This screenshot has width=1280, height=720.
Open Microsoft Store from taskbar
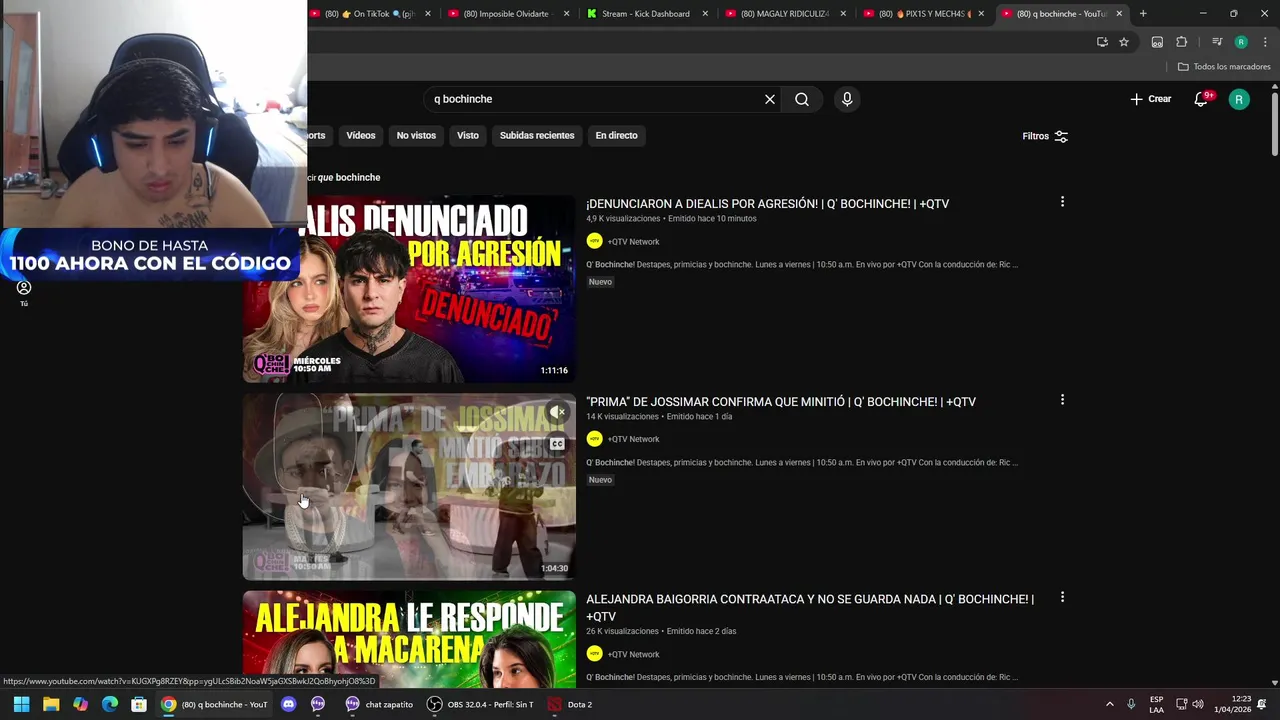point(139,704)
